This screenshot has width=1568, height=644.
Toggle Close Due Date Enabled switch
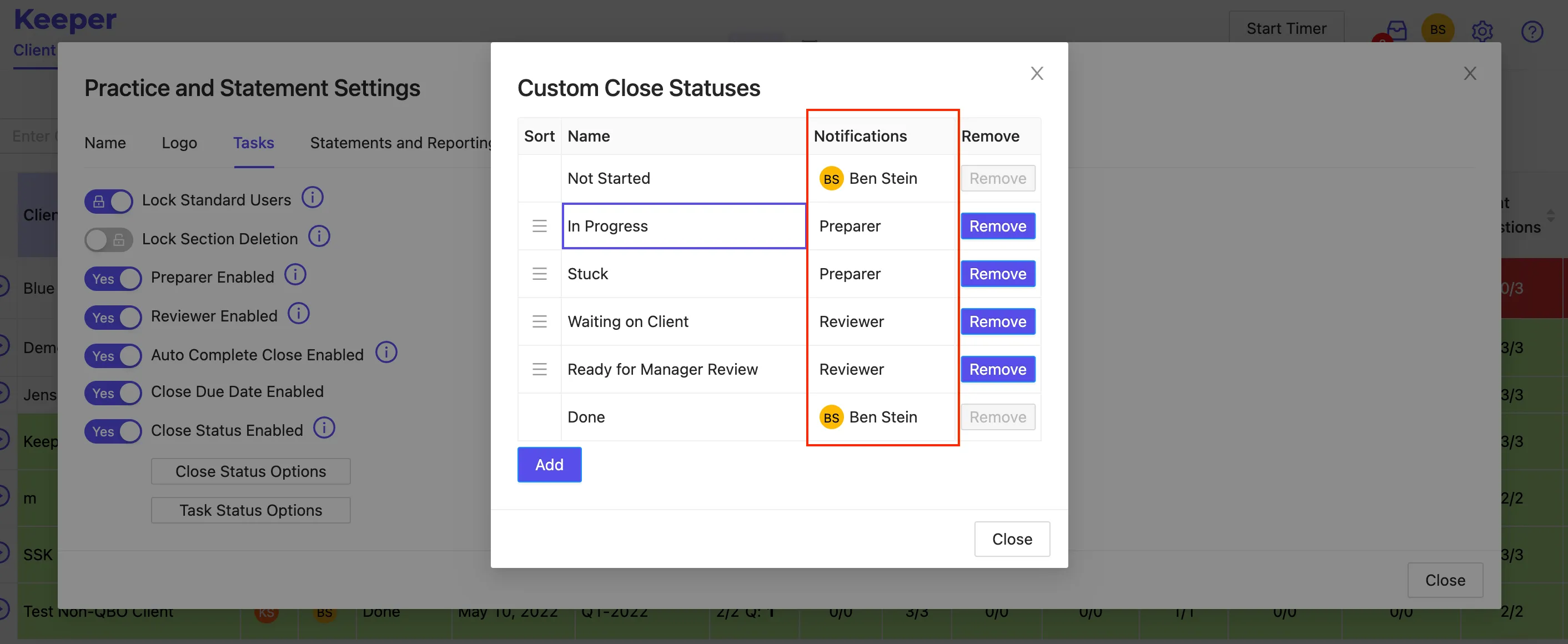click(x=113, y=393)
